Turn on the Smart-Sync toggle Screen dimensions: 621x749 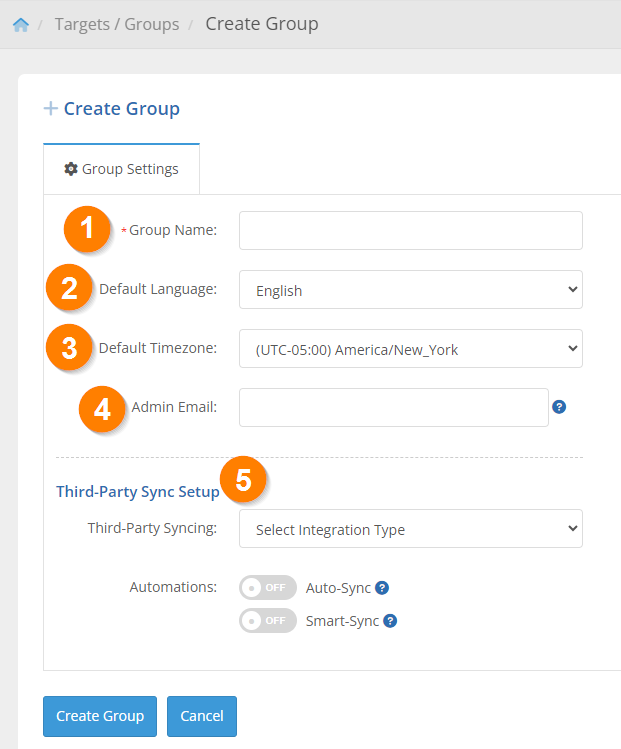coord(268,621)
